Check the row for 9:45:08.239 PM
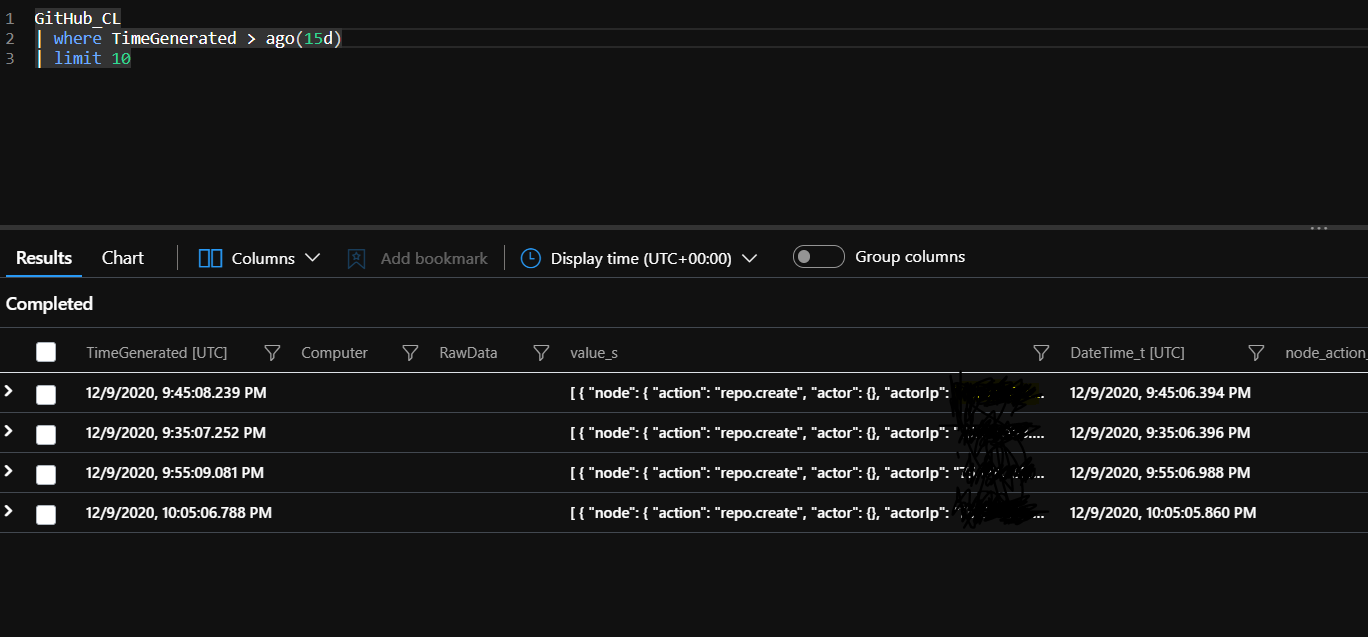 coord(46,394)
